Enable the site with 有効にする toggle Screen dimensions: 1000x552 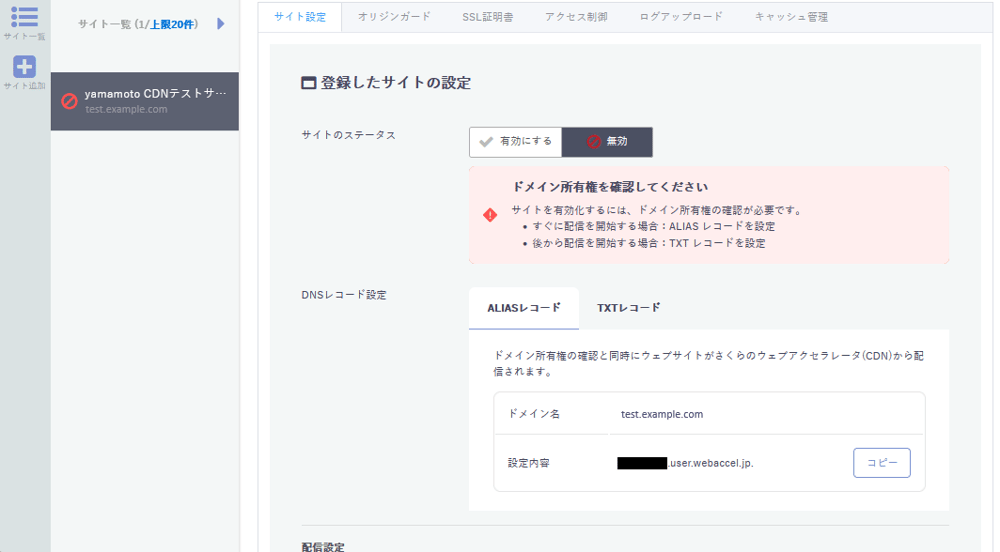click(x=515, y=142)
